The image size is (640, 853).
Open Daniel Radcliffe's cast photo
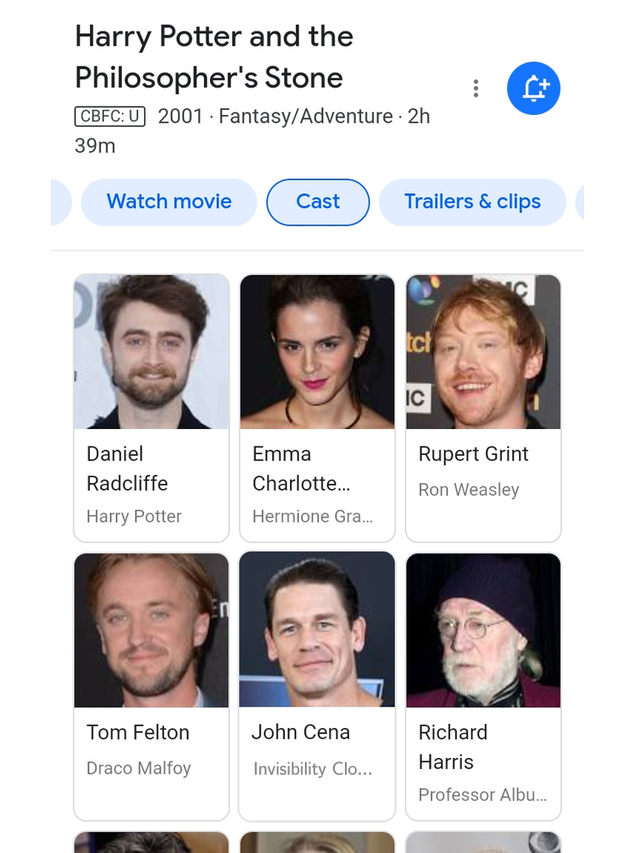click(x=151, y=351)
